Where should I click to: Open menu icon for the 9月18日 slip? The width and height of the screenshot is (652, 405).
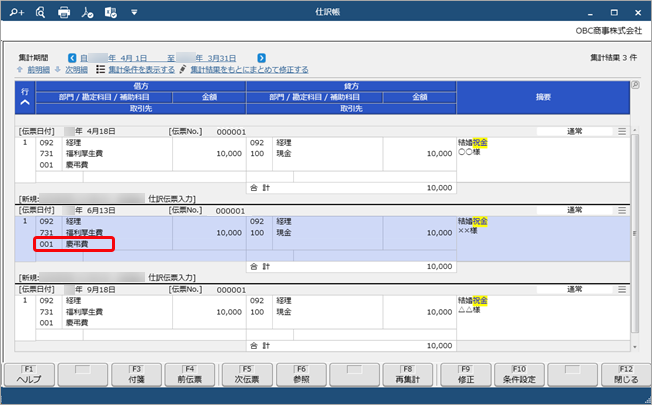pyautogui.click(x=622, y=289)
